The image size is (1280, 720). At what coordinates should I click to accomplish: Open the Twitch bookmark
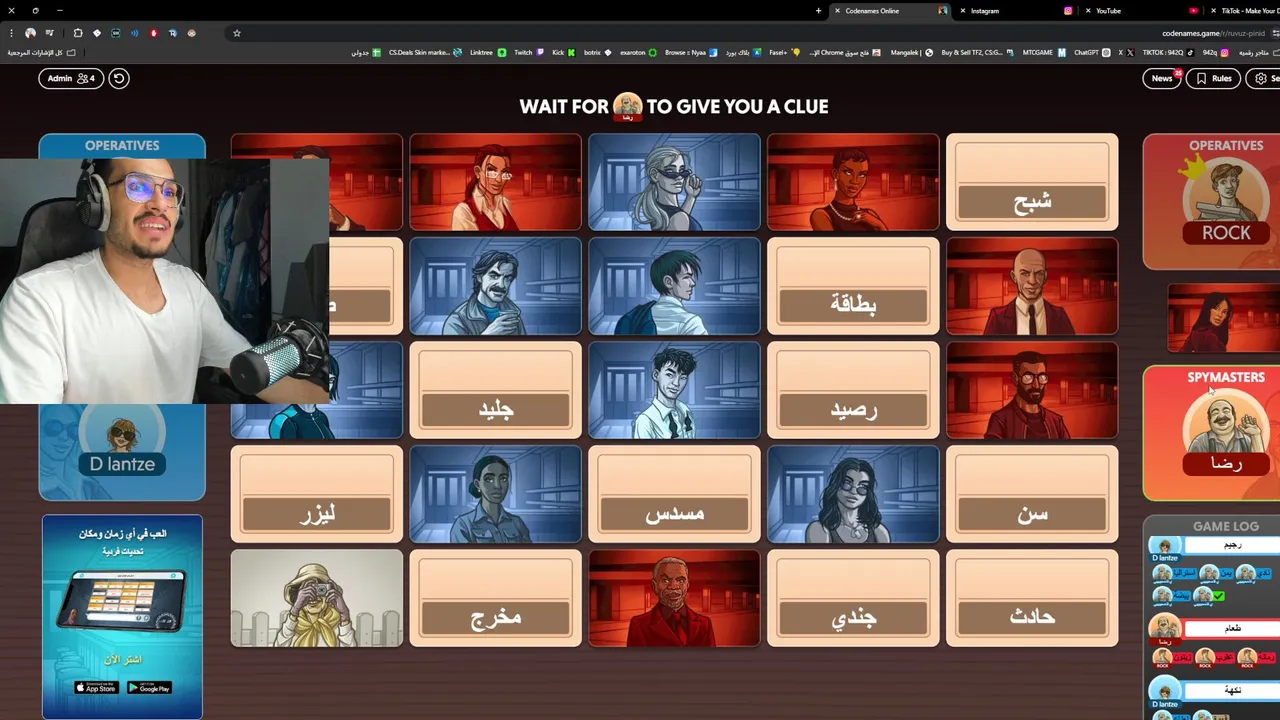[x=529, y=52]
